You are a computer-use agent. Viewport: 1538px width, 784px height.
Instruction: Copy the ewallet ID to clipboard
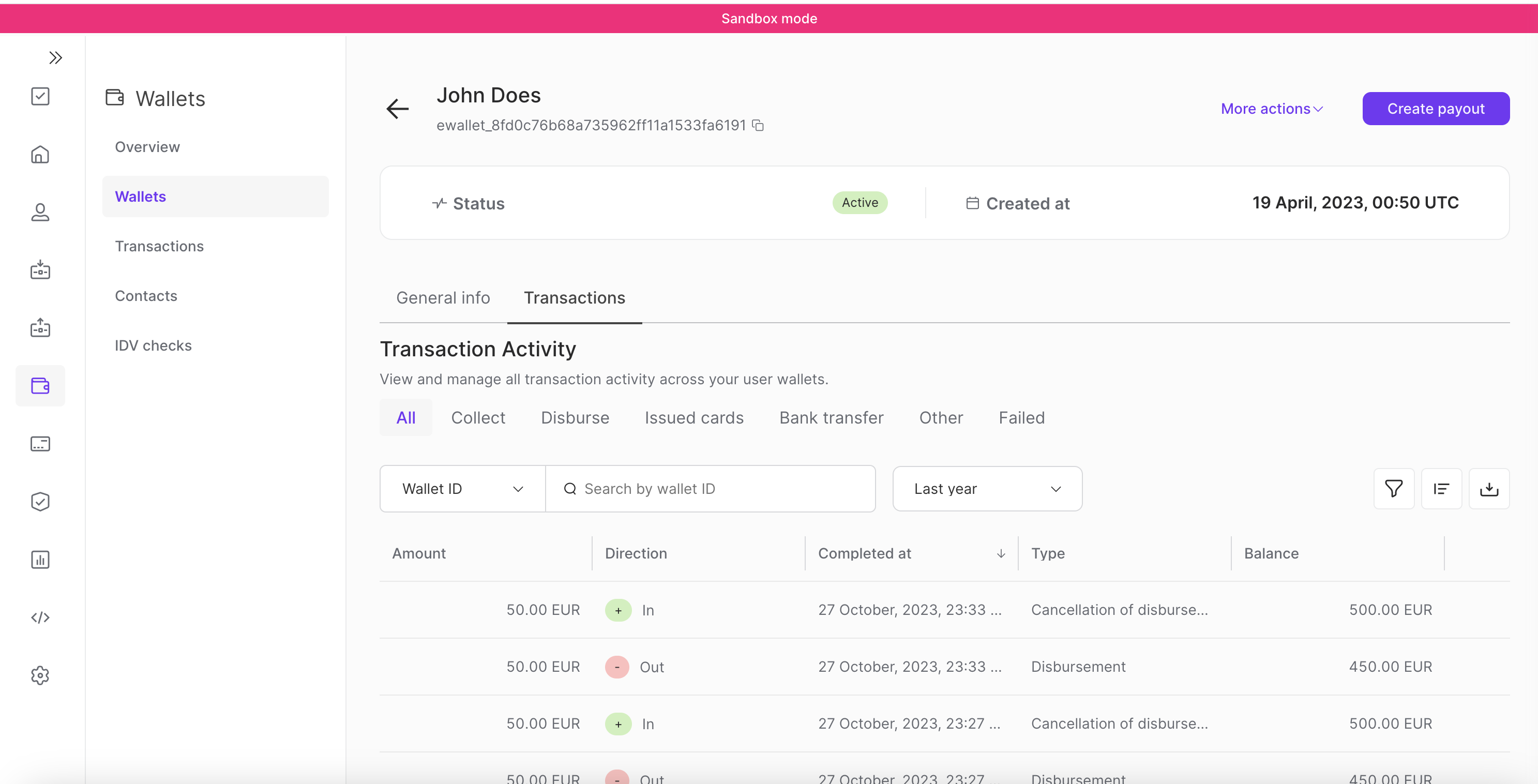point(758,125)
